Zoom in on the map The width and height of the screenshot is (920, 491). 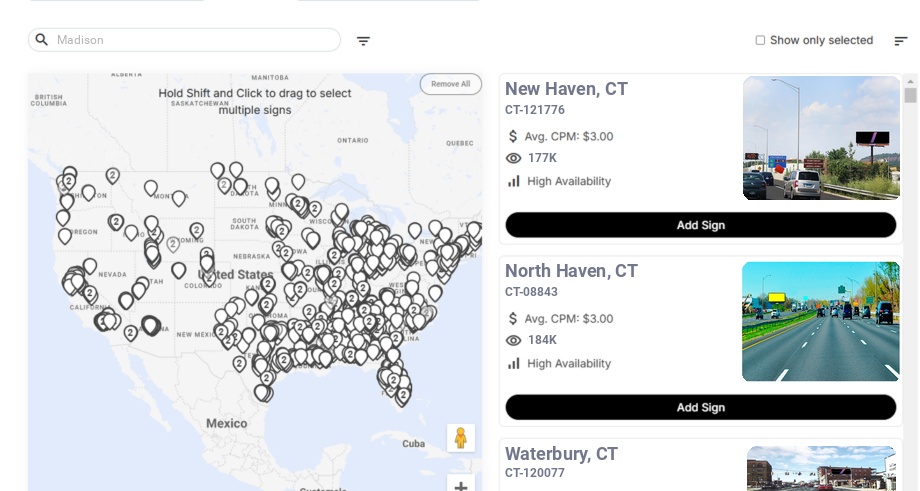click(x=460, y=486)
